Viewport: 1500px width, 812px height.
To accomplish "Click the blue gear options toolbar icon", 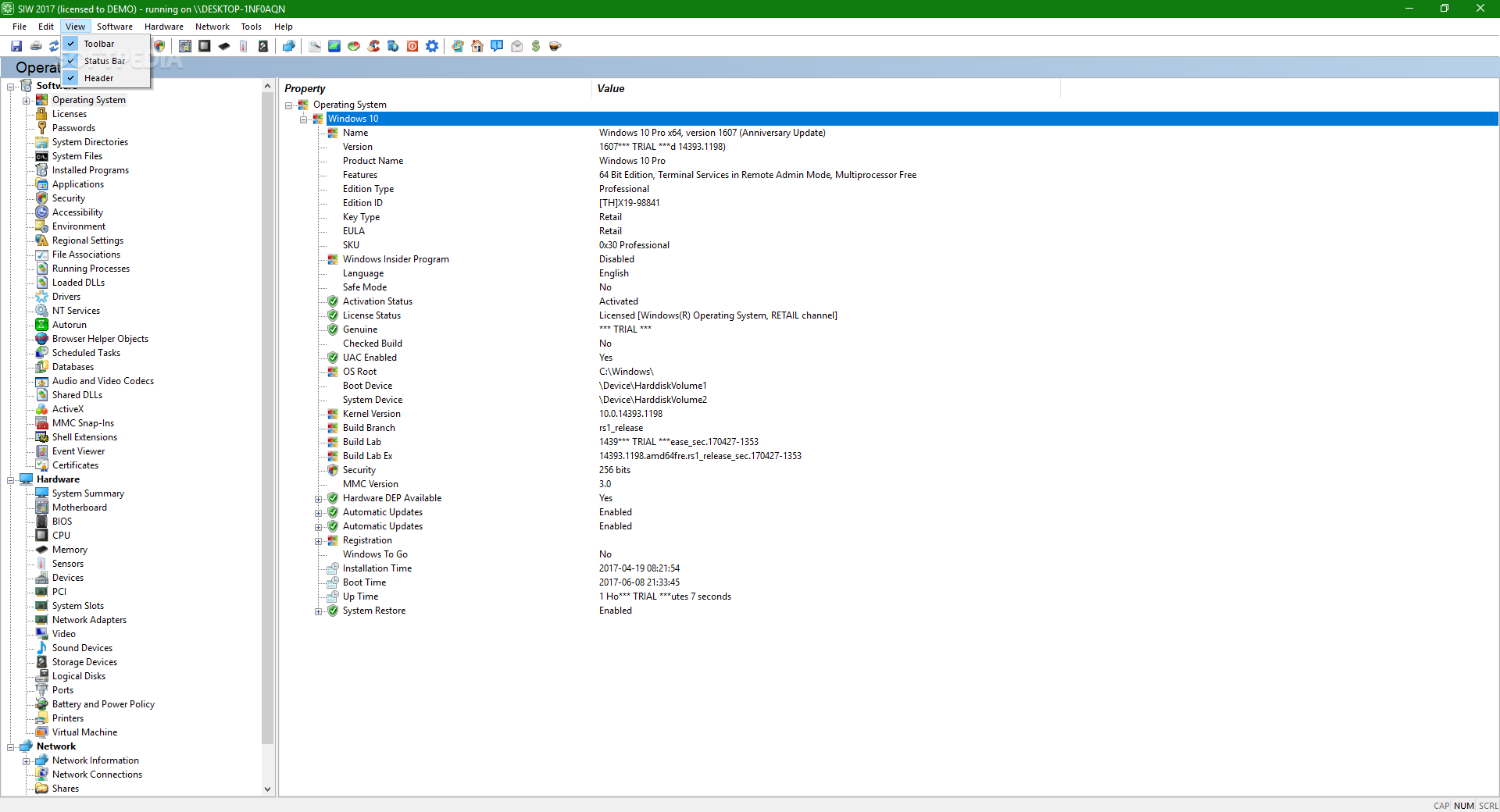I will click(432, 46).
